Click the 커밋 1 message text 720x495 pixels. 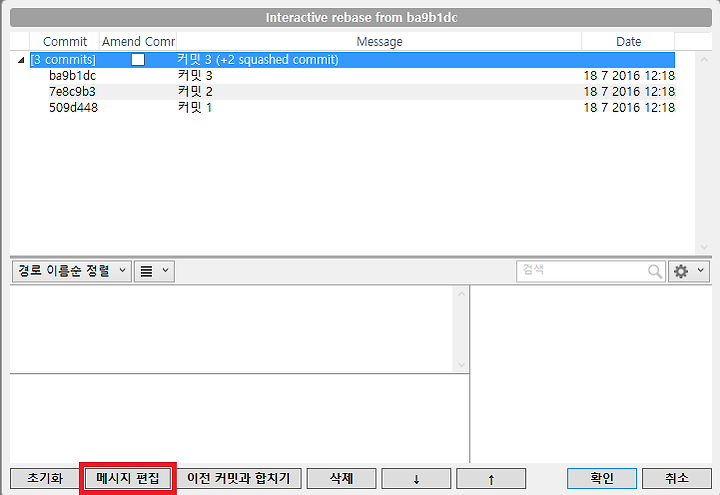tap(195, 108)
